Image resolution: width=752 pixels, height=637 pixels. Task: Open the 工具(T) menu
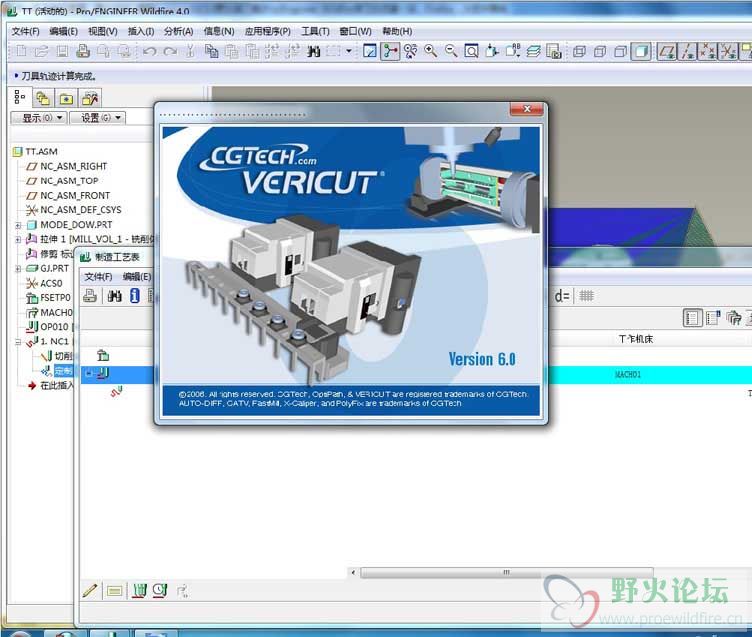315,32
